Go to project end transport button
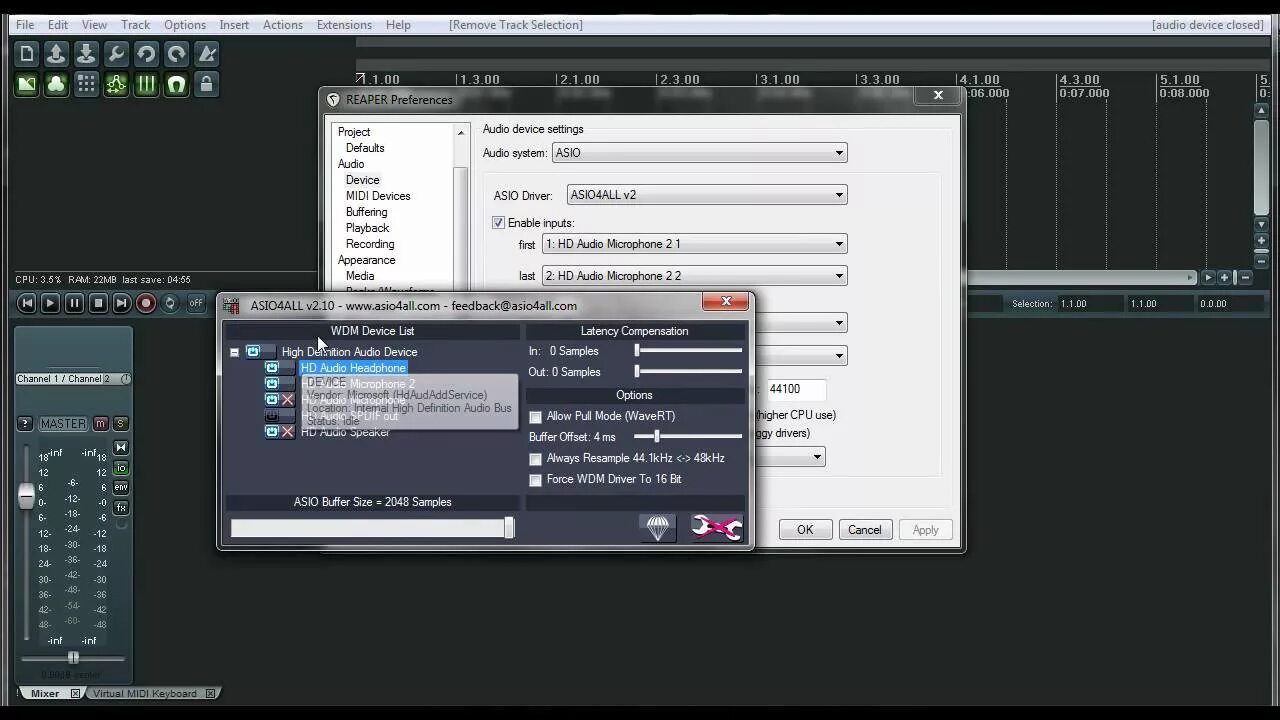 pos(122,303)
